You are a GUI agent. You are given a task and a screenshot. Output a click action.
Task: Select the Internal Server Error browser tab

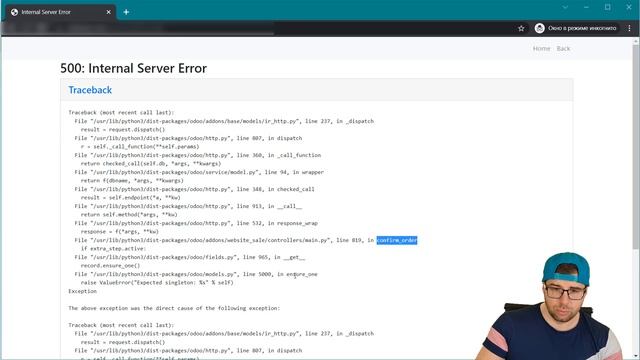click(60, 12)
